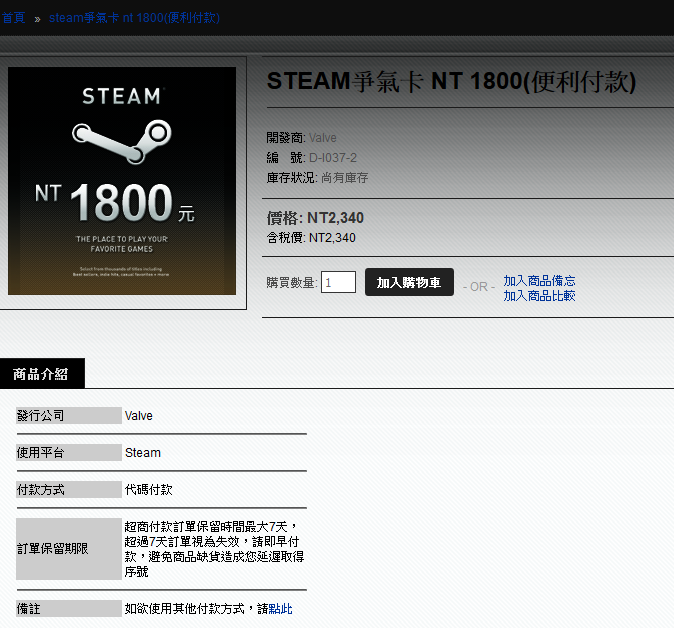Click the 發行公司 row label

(69, 416)
